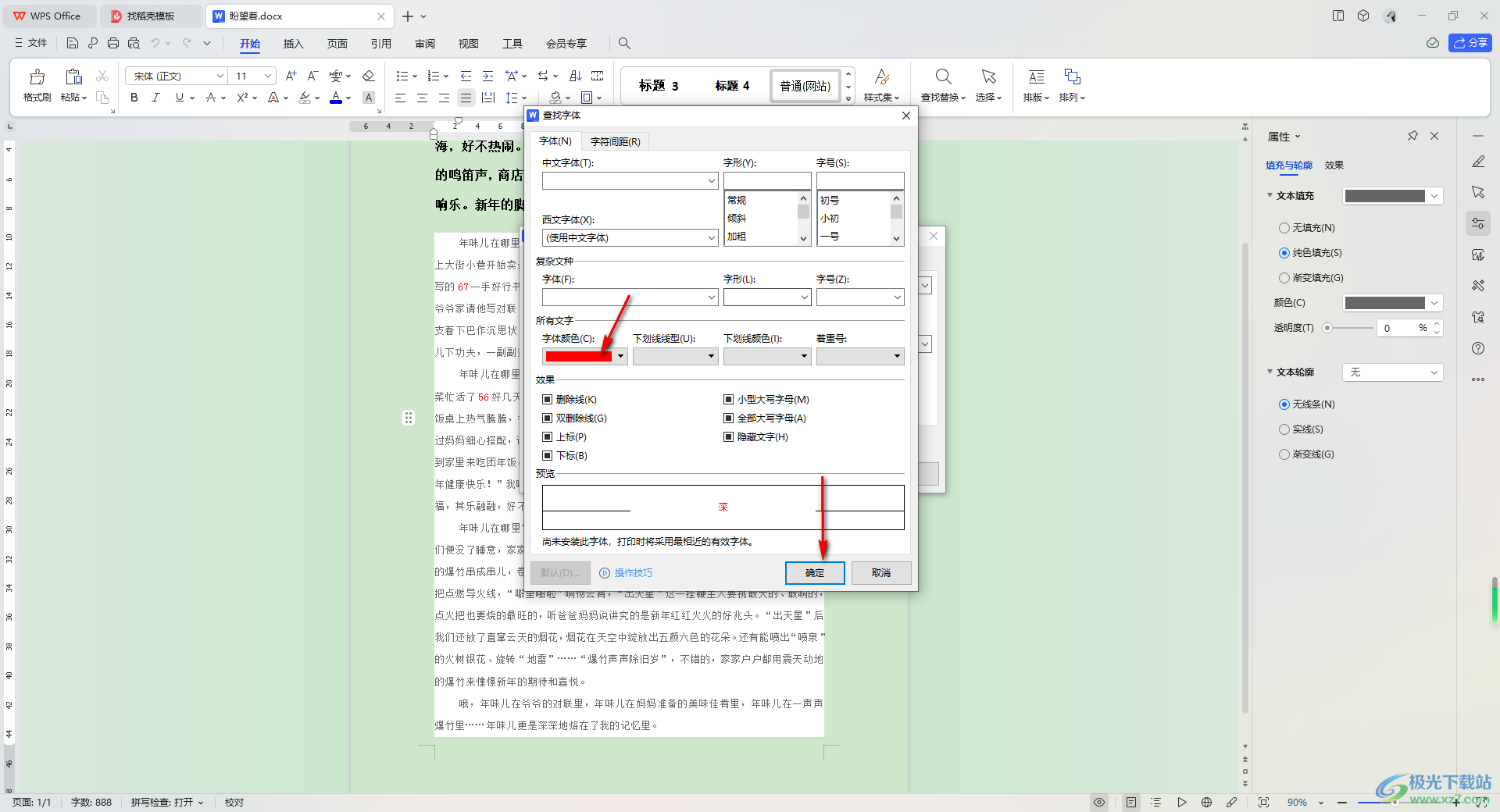Click the Format Painter icon
The height and width of the screenshot is (812, 1500).
(37, 77)
